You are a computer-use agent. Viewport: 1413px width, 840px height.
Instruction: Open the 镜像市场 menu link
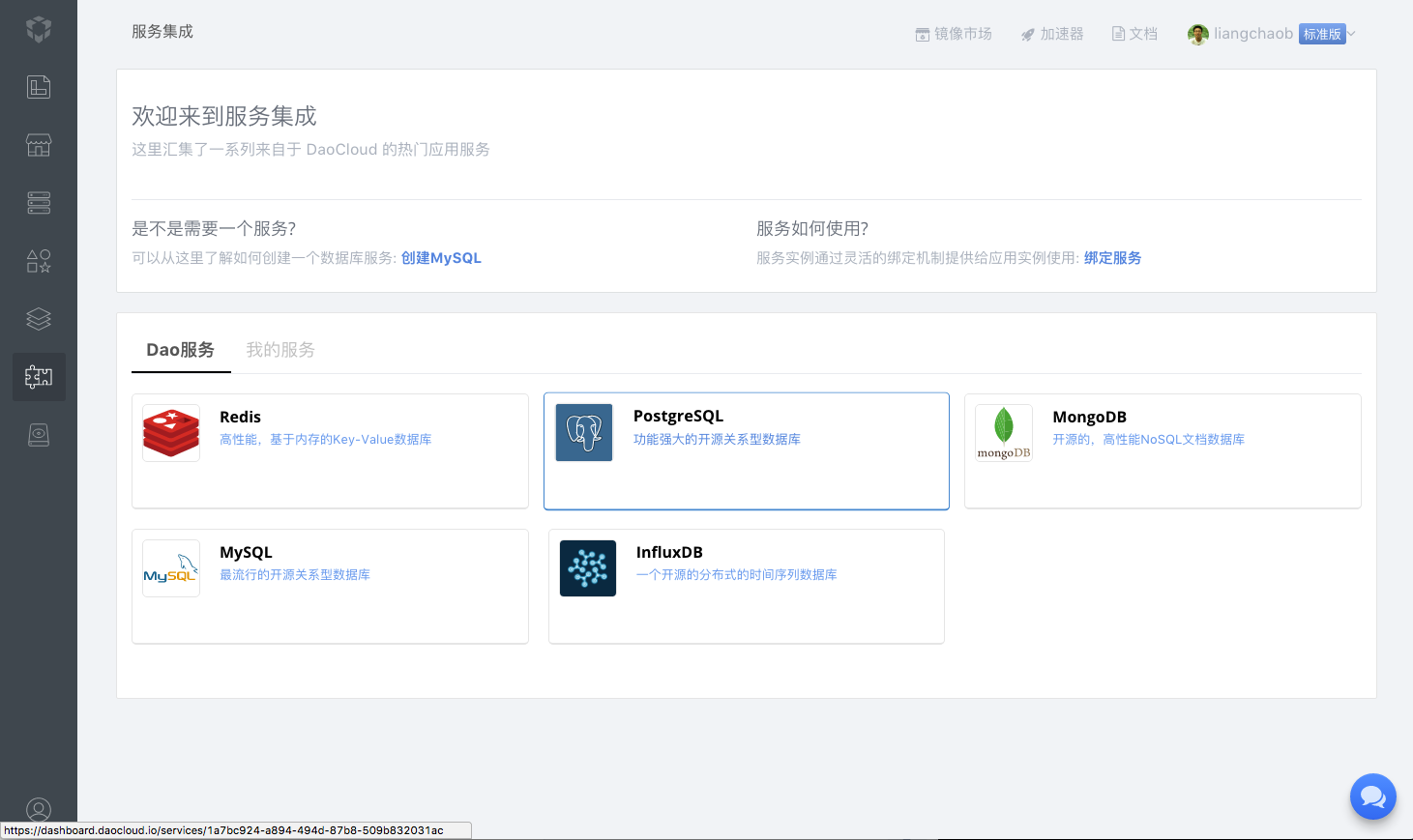click(x=963, y=34)
